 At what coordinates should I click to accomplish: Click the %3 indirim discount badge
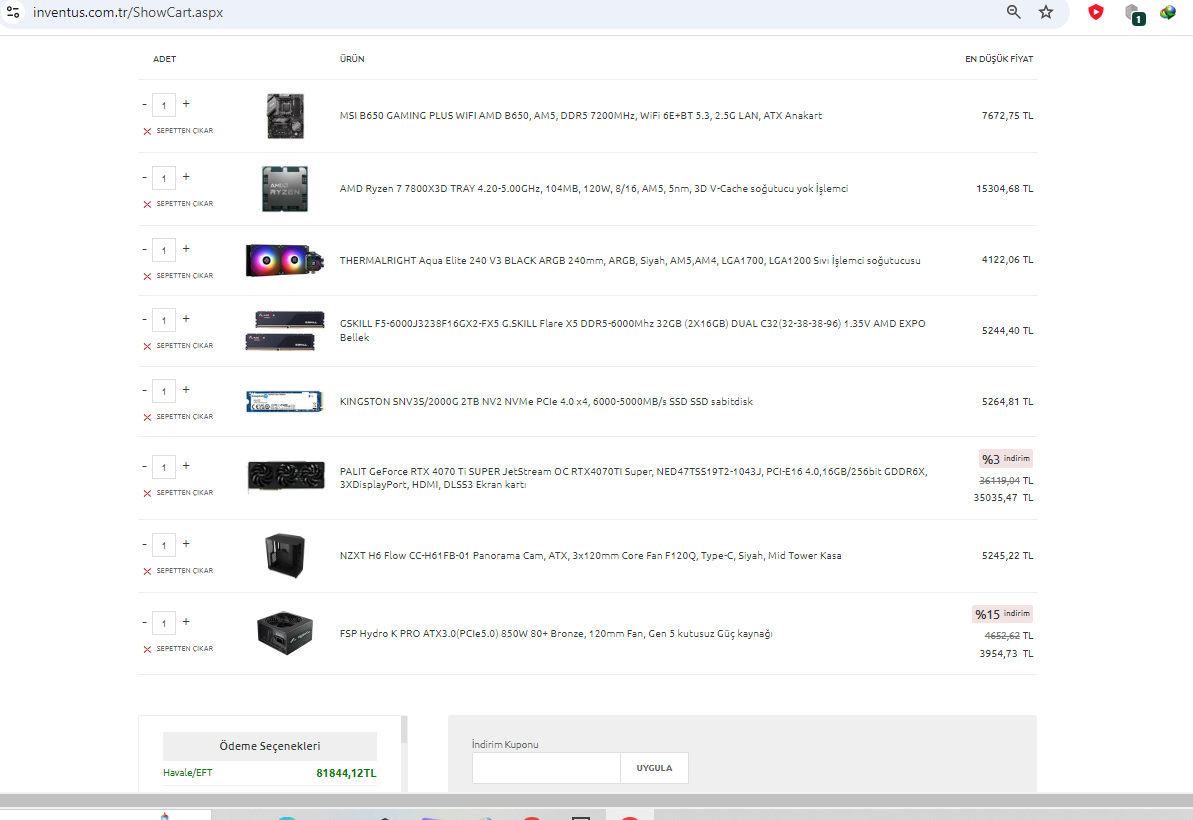1006,459
